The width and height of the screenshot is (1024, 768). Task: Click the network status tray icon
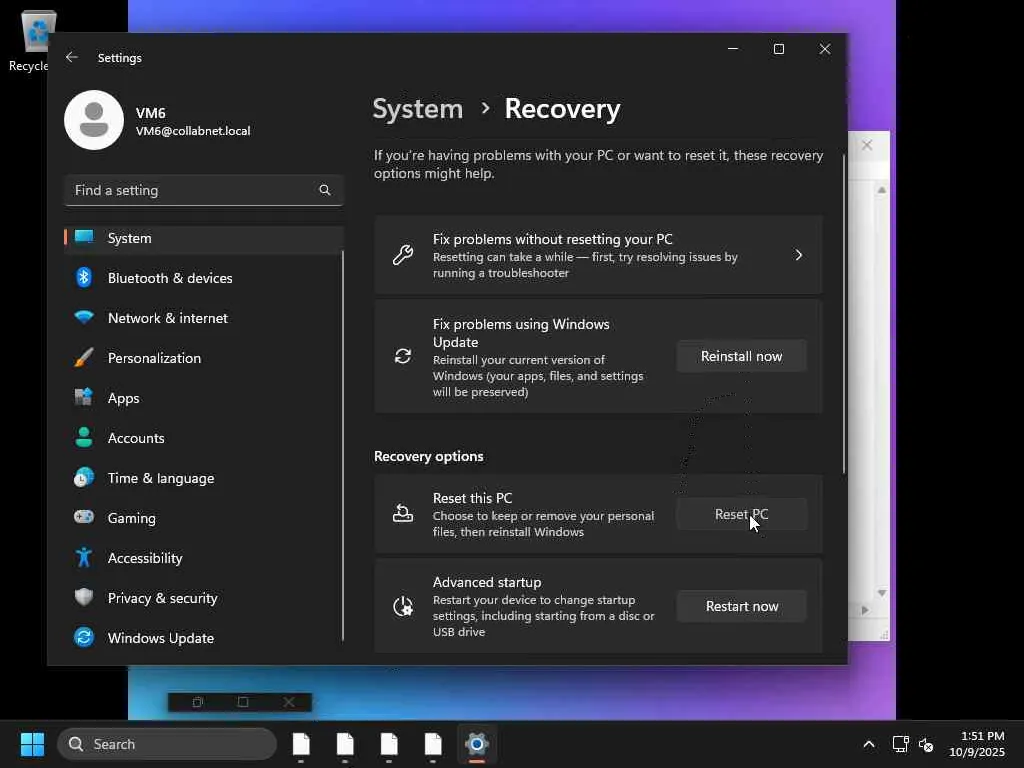click(901, 744)
